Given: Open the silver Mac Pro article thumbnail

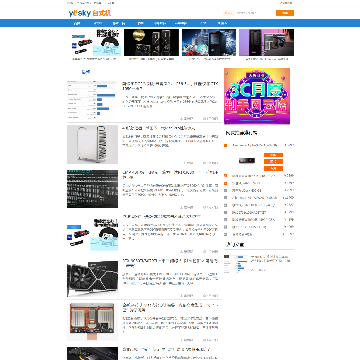Looking at the screenshot, I should (x=92, y=144).
